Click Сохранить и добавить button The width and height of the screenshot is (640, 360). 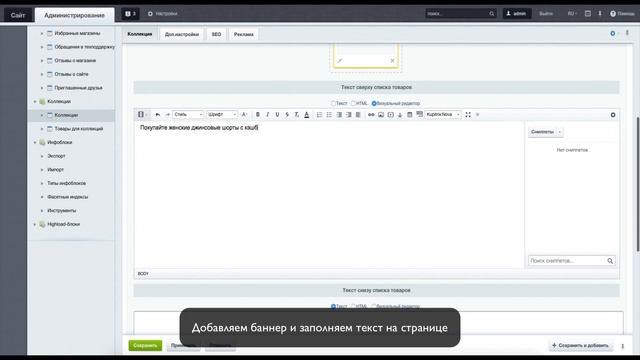coord(580,345)
